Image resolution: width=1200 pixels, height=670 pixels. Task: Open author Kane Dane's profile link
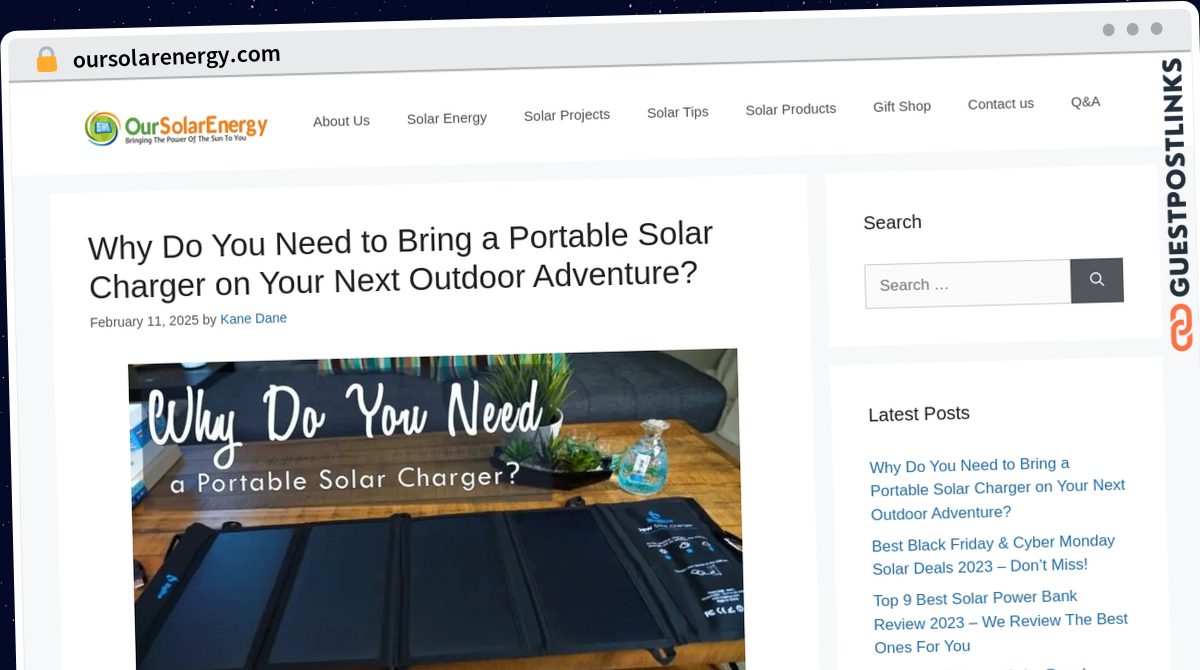tap(254, 319)
